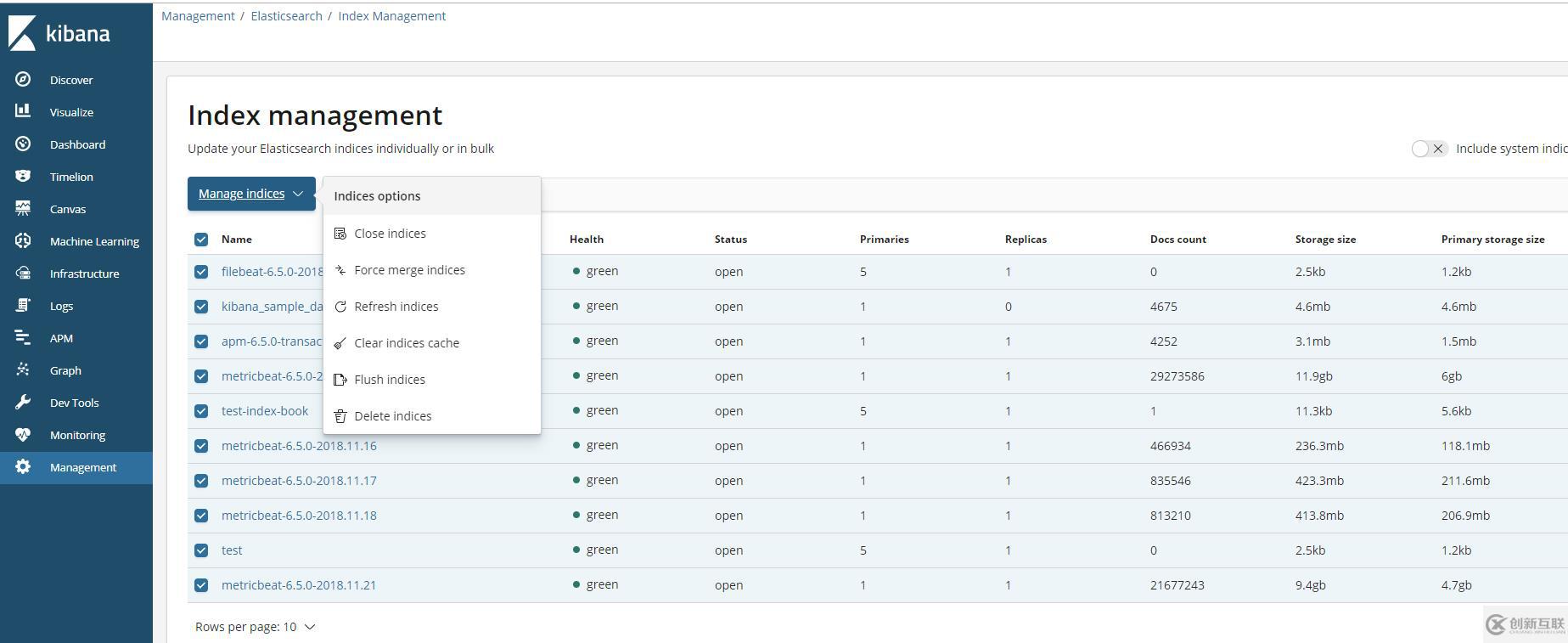Sort by Storage size column header

point(1325,240)
